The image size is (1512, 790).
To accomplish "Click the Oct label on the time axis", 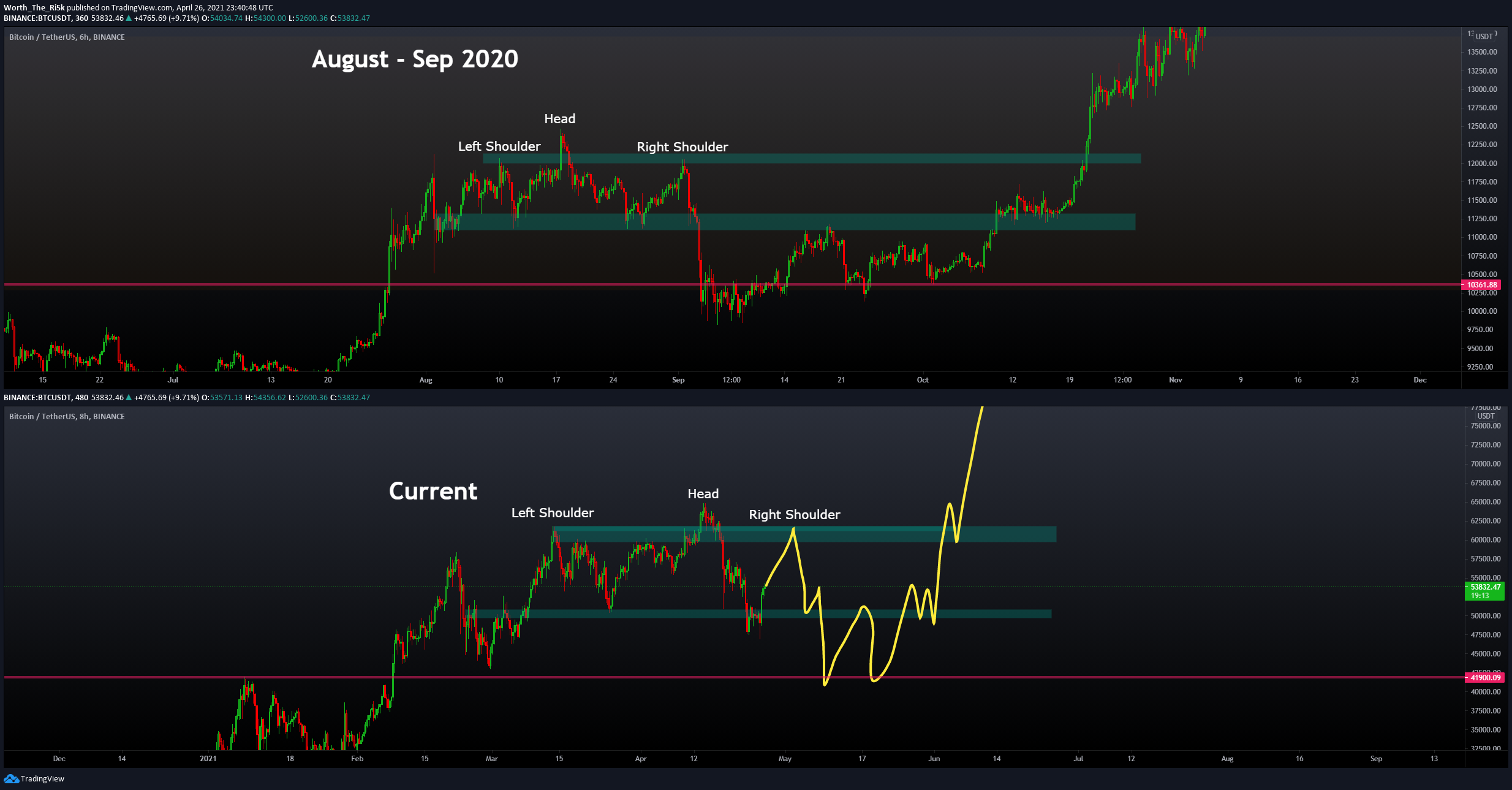I will (x=923, y=380).
